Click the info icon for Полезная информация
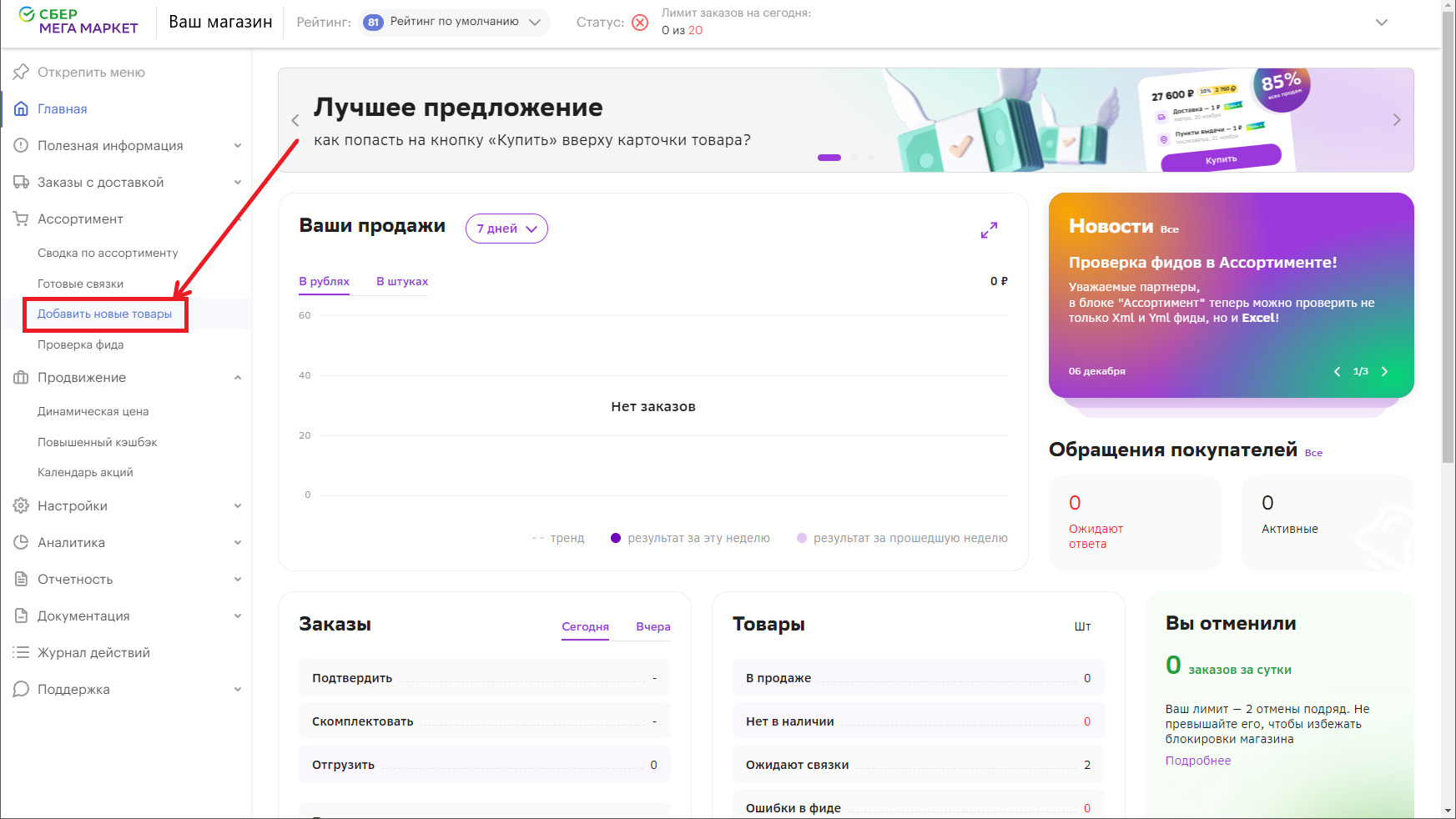1456x819 pixels. (21, 145)
